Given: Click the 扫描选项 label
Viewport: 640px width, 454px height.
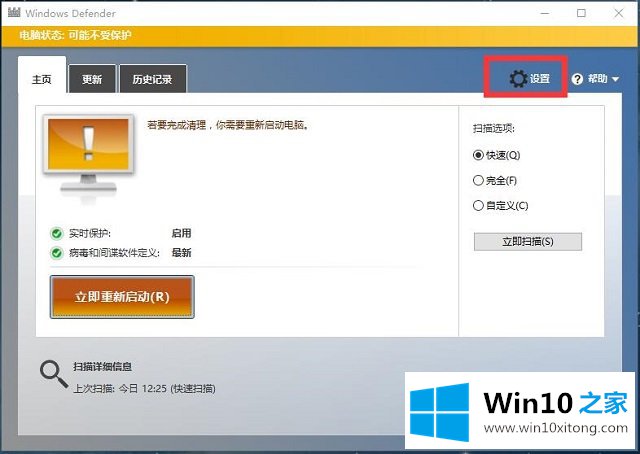Looking at the screenshot, I should point(493,129).
